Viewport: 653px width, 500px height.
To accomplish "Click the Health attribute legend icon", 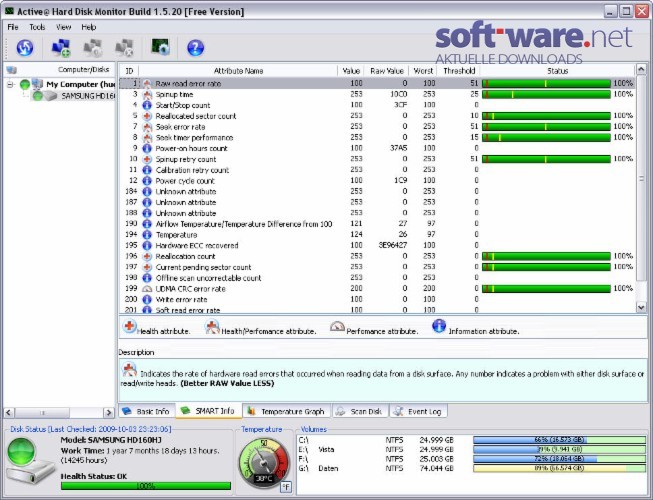I will click(130, 326).
